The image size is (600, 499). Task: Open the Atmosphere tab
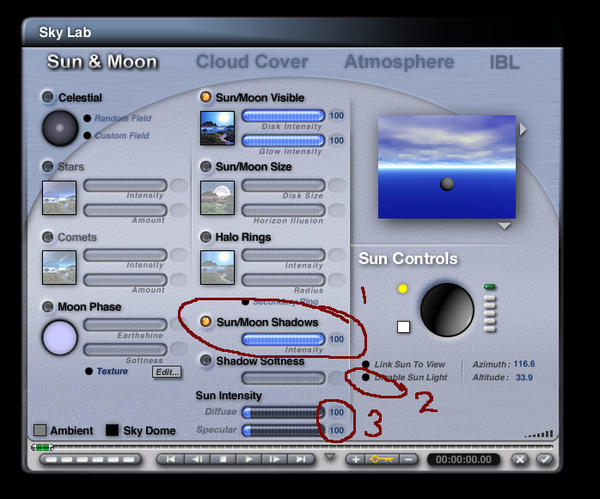399,62
